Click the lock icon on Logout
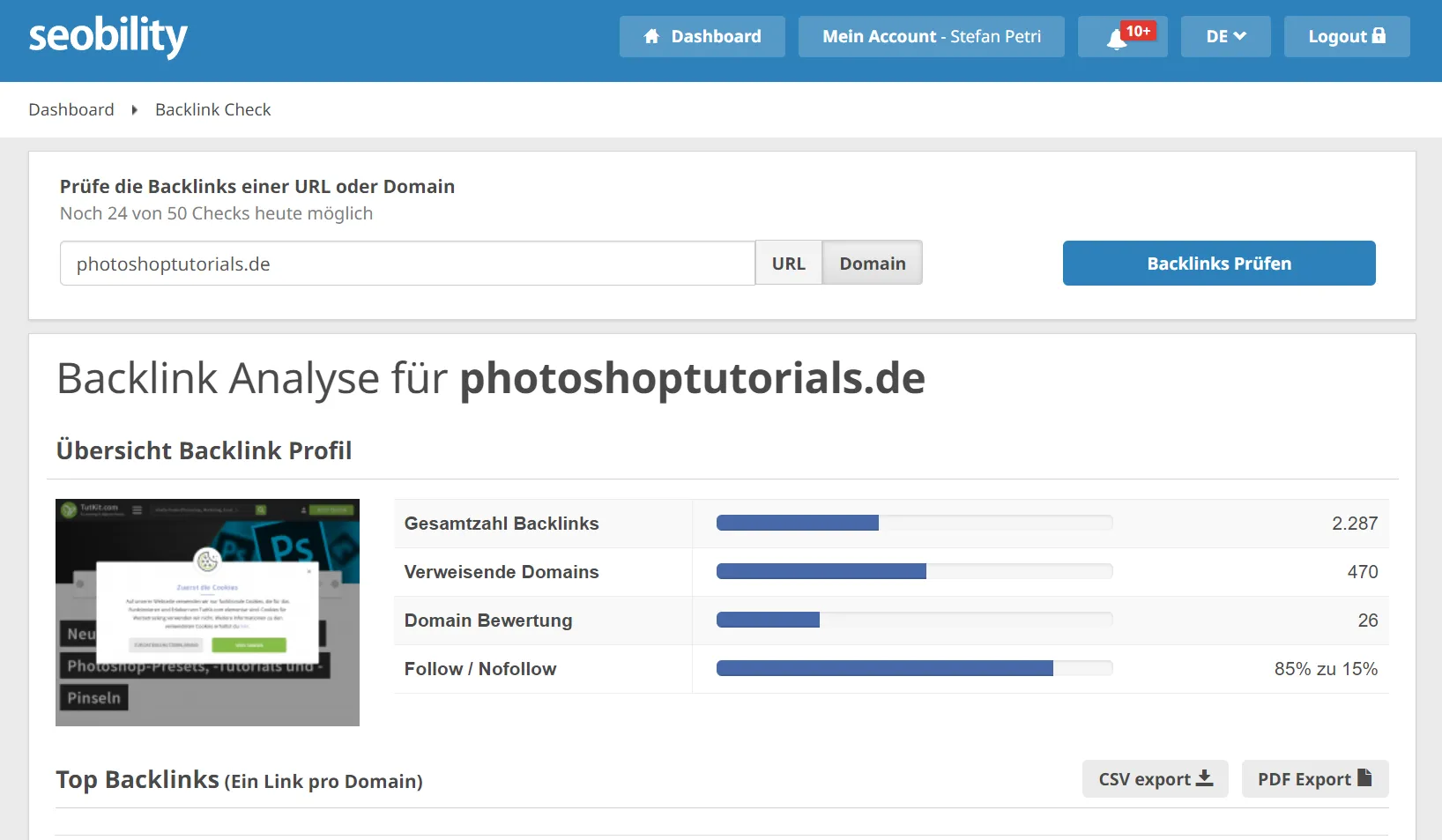 (x=1379, y=35)
